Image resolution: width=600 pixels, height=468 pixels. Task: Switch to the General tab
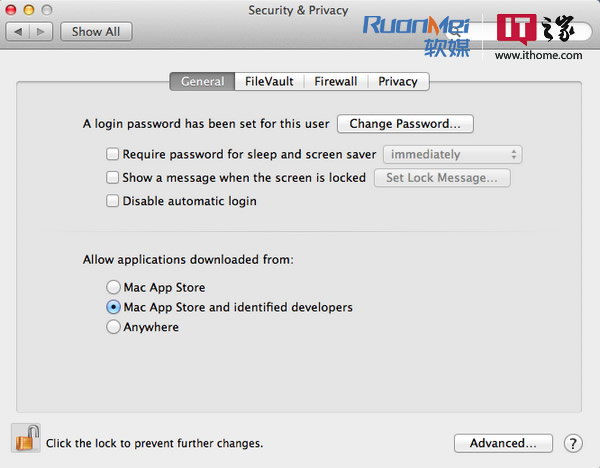[x=202, y=82]
